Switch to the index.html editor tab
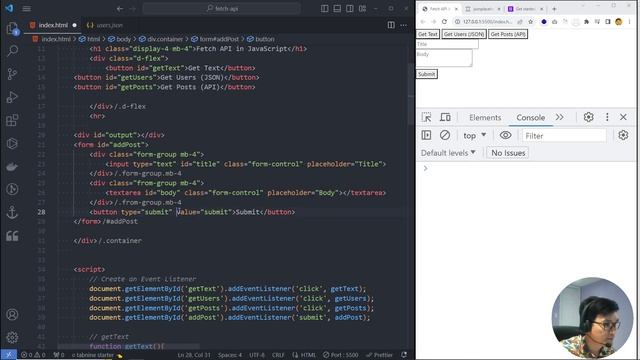The height and width of the screenshot is (360, 640). tap(53, 25)
